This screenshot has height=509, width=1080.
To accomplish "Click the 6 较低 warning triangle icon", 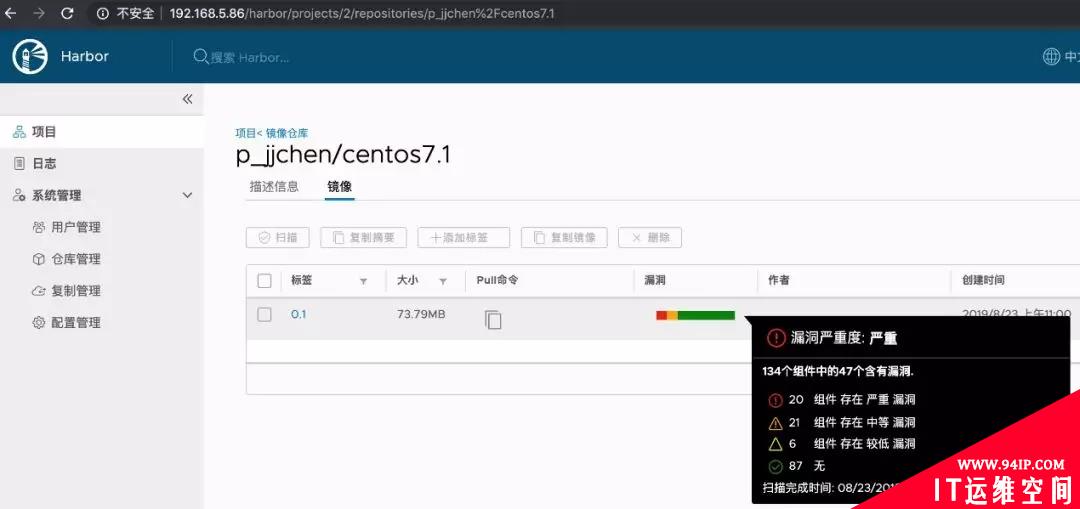I will (776, 444).
